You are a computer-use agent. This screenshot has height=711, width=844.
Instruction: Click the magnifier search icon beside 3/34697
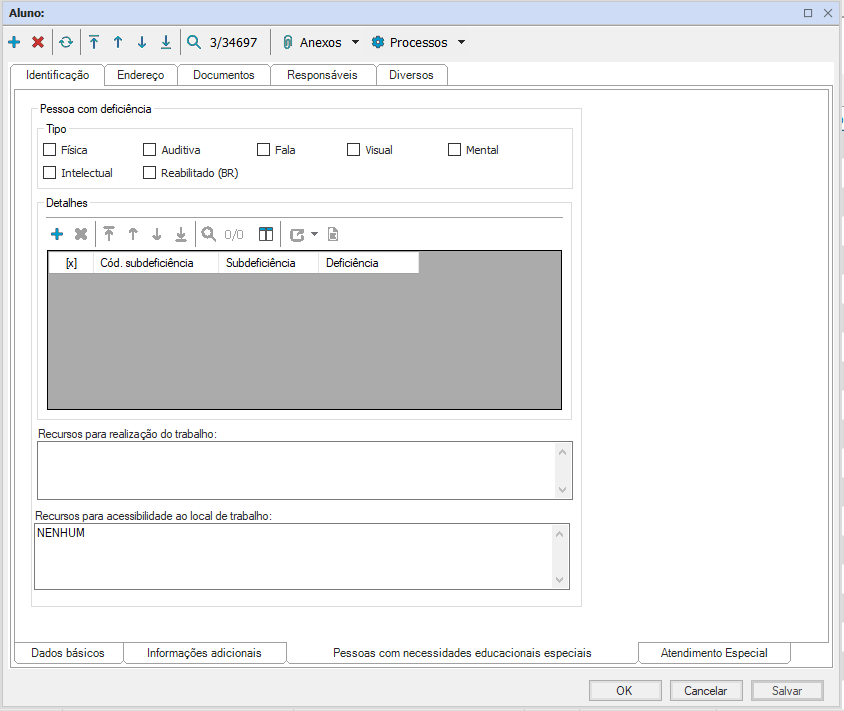(194, 42)
